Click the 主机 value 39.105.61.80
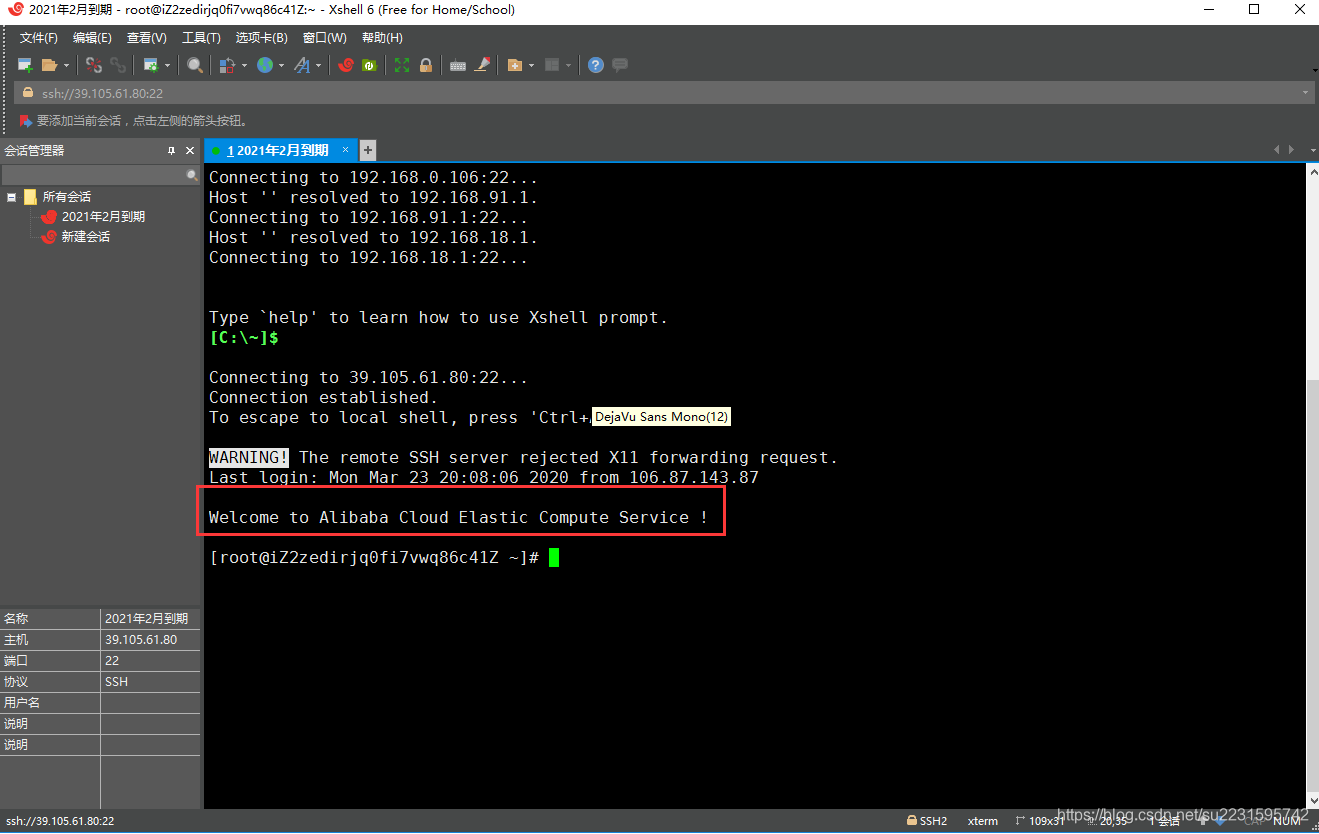The width and height of the screenshot is (1319, 834). (x=150, y=640)
